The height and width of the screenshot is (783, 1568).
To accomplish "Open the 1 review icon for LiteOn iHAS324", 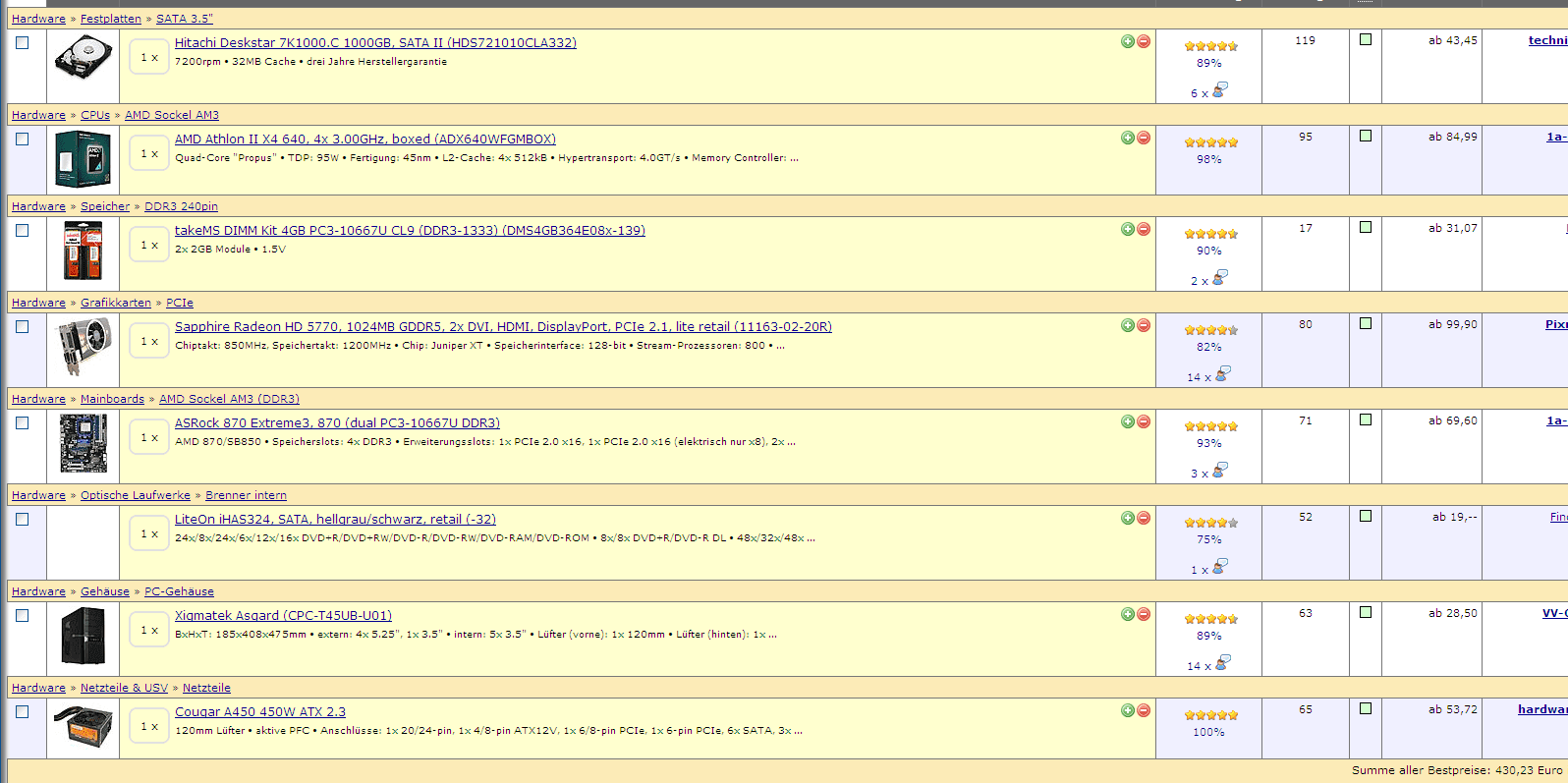I will pyautogui.click(x=1220, y=566).
